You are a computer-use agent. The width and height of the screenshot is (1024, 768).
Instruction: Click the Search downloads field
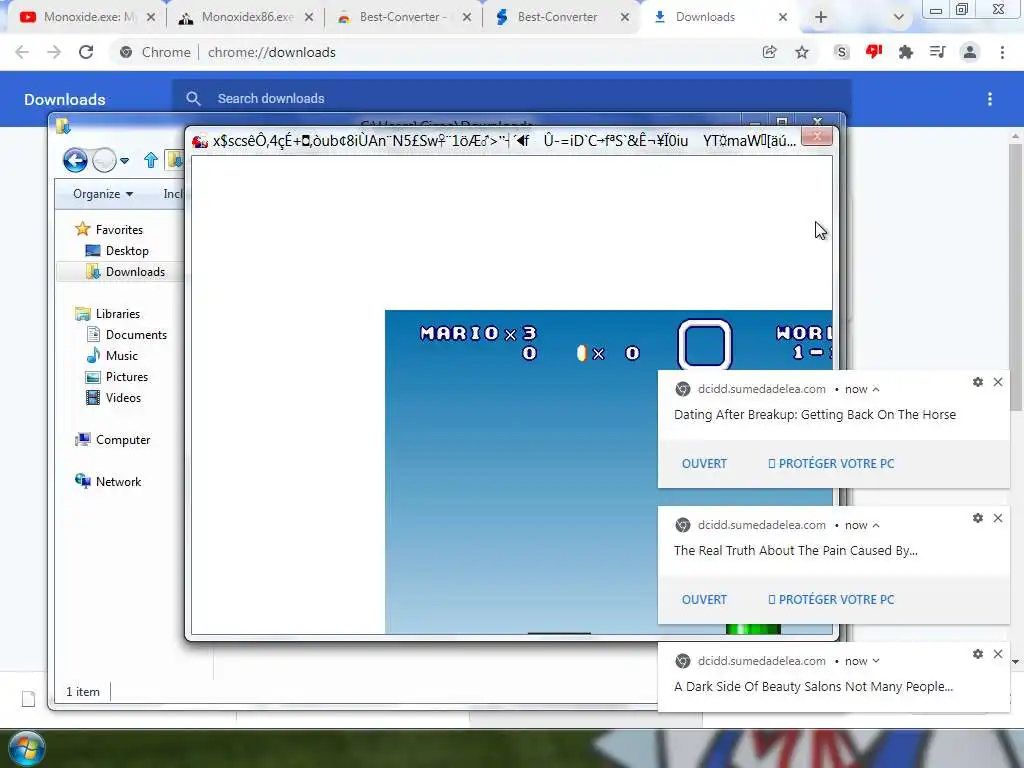511,99
